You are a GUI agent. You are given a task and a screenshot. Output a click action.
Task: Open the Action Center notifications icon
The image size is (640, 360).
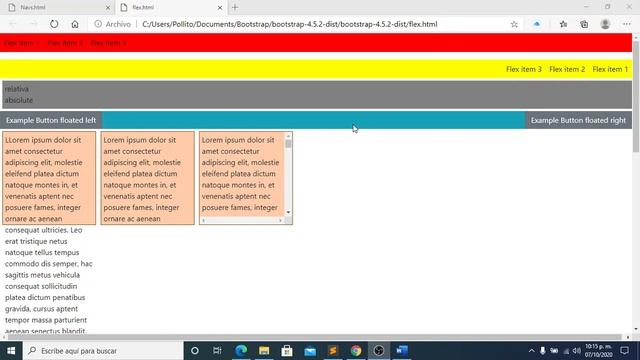tap(624, 351)
